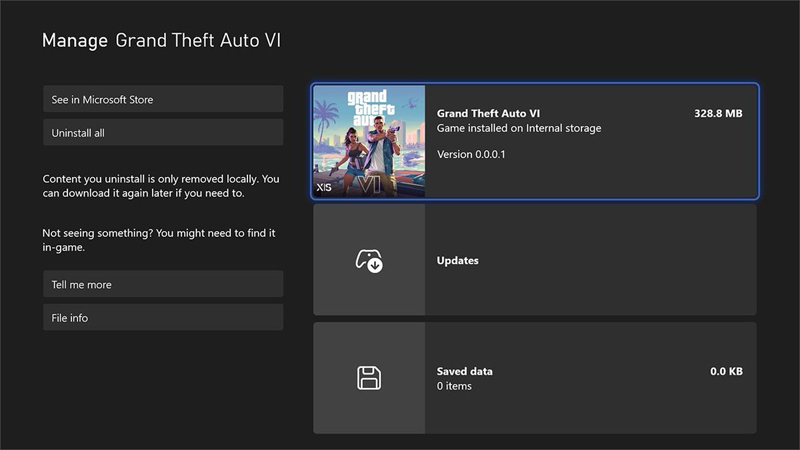Viewport: 800px width, 450px height.
Task: Select the Saved data label
Action: click(x=465, y=371)
